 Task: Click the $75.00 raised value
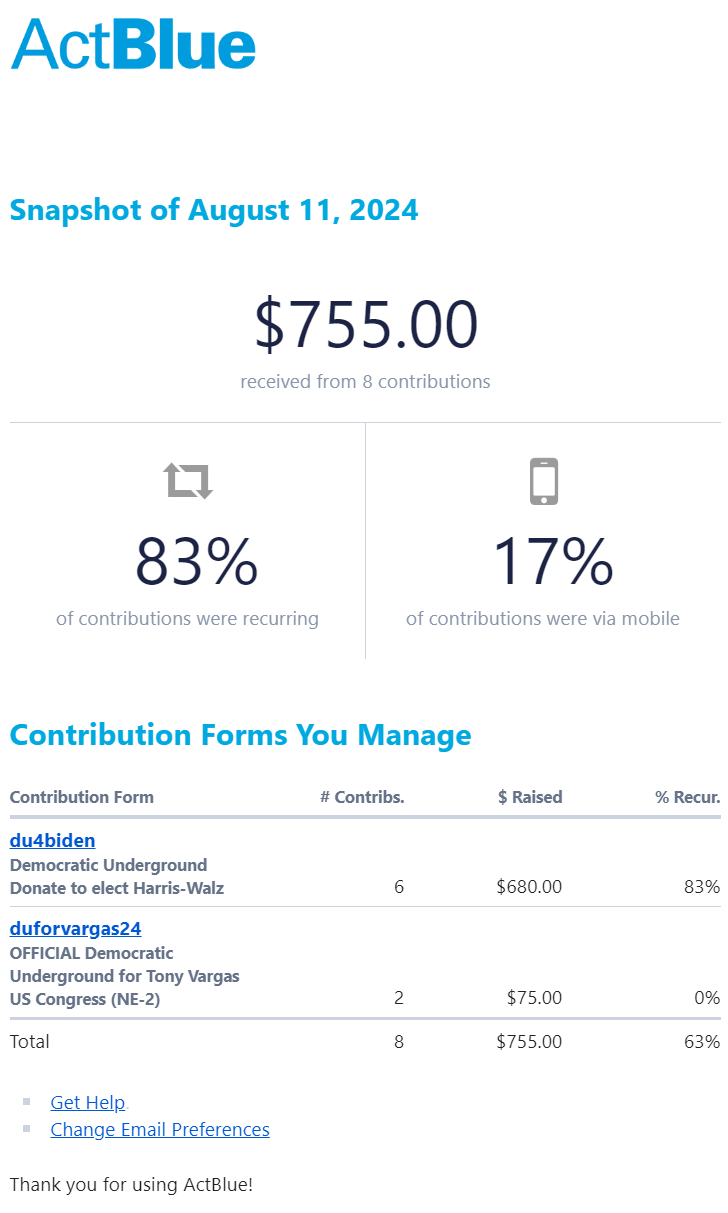[534, 997]
